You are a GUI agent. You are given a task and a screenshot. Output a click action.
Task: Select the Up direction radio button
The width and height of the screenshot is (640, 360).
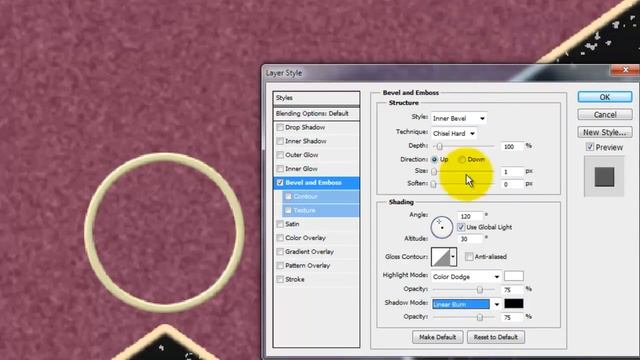pos(434,159)
